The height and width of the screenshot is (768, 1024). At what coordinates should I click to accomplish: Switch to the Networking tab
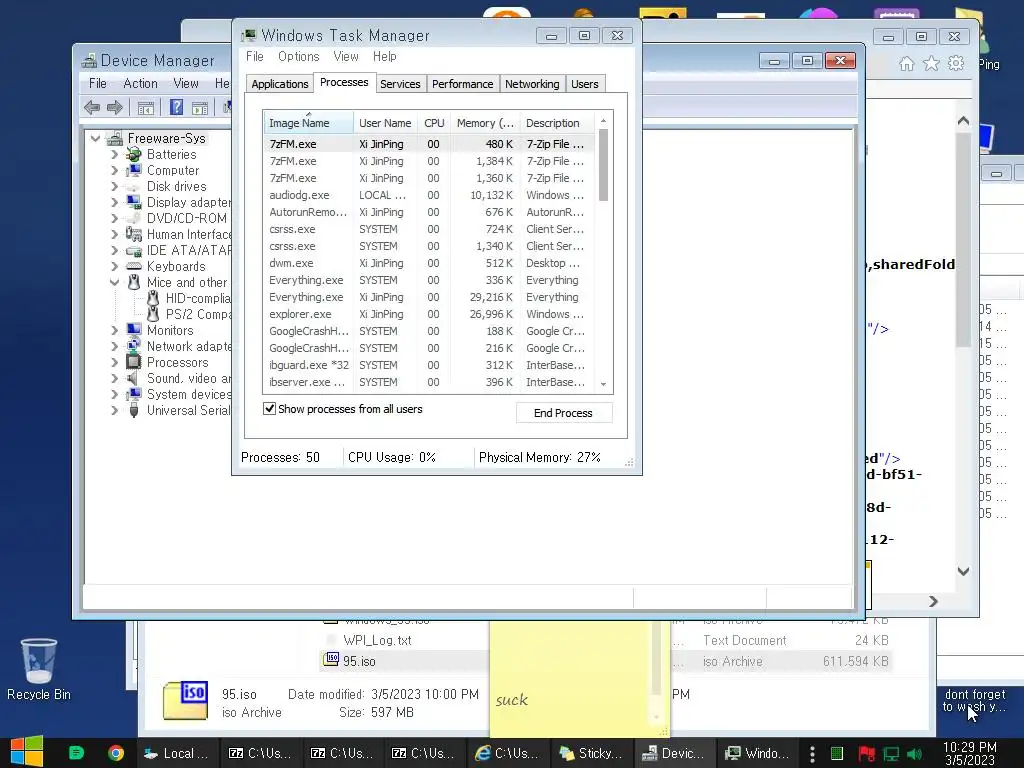(532, 84)
